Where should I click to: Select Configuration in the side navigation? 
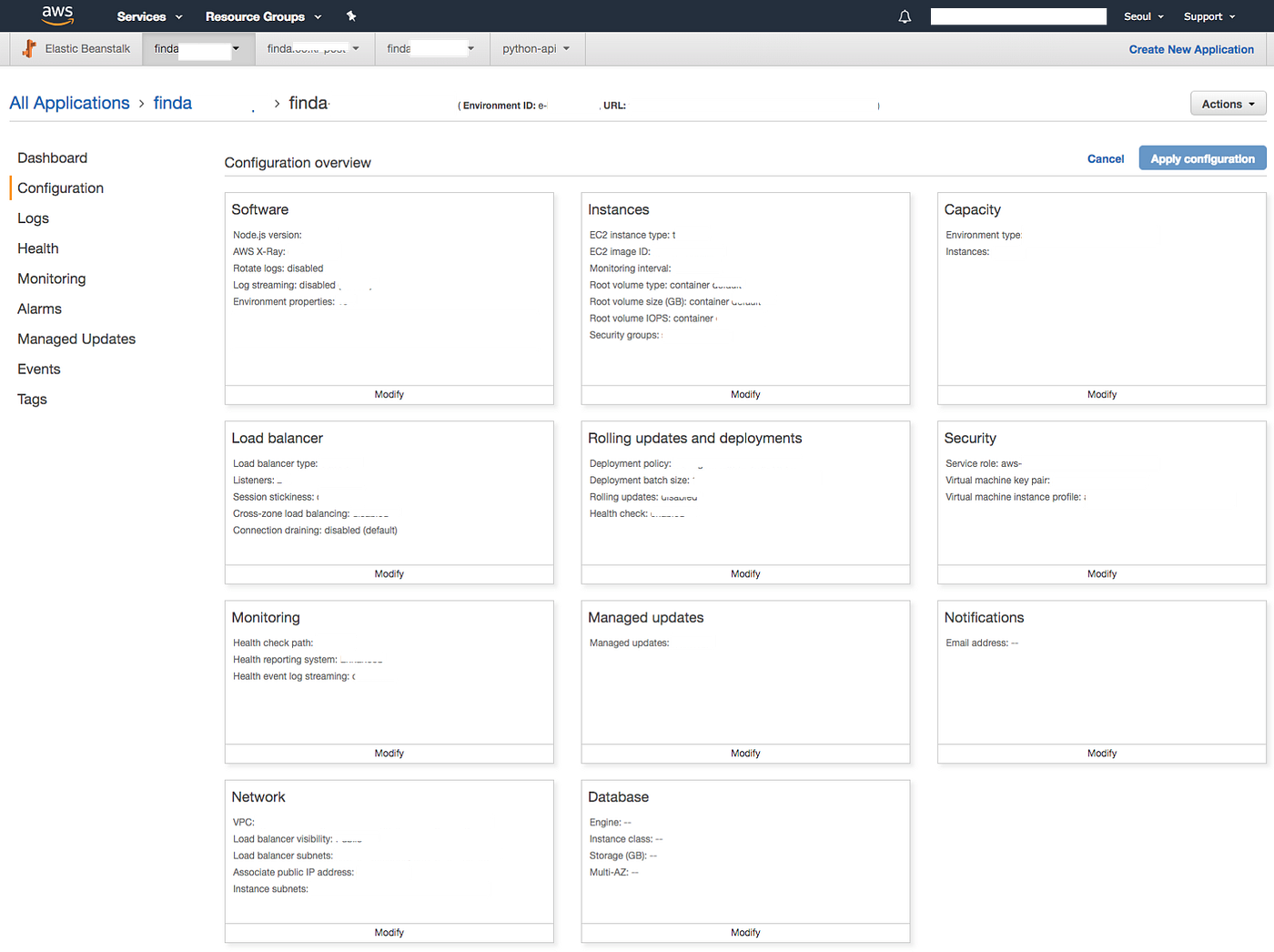pyautogui.click(x=61, y=187)
